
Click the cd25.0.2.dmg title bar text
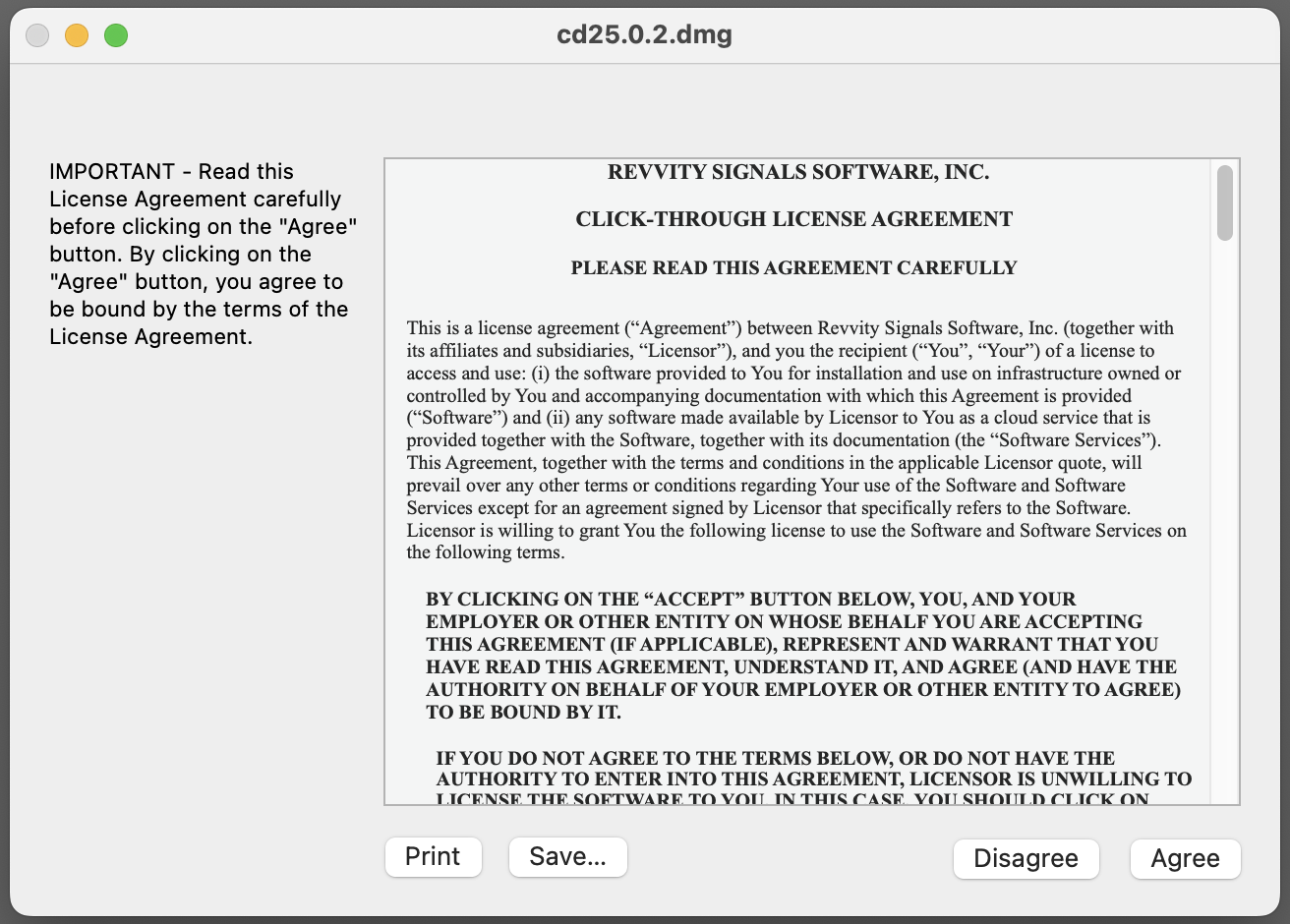[644, 35]
